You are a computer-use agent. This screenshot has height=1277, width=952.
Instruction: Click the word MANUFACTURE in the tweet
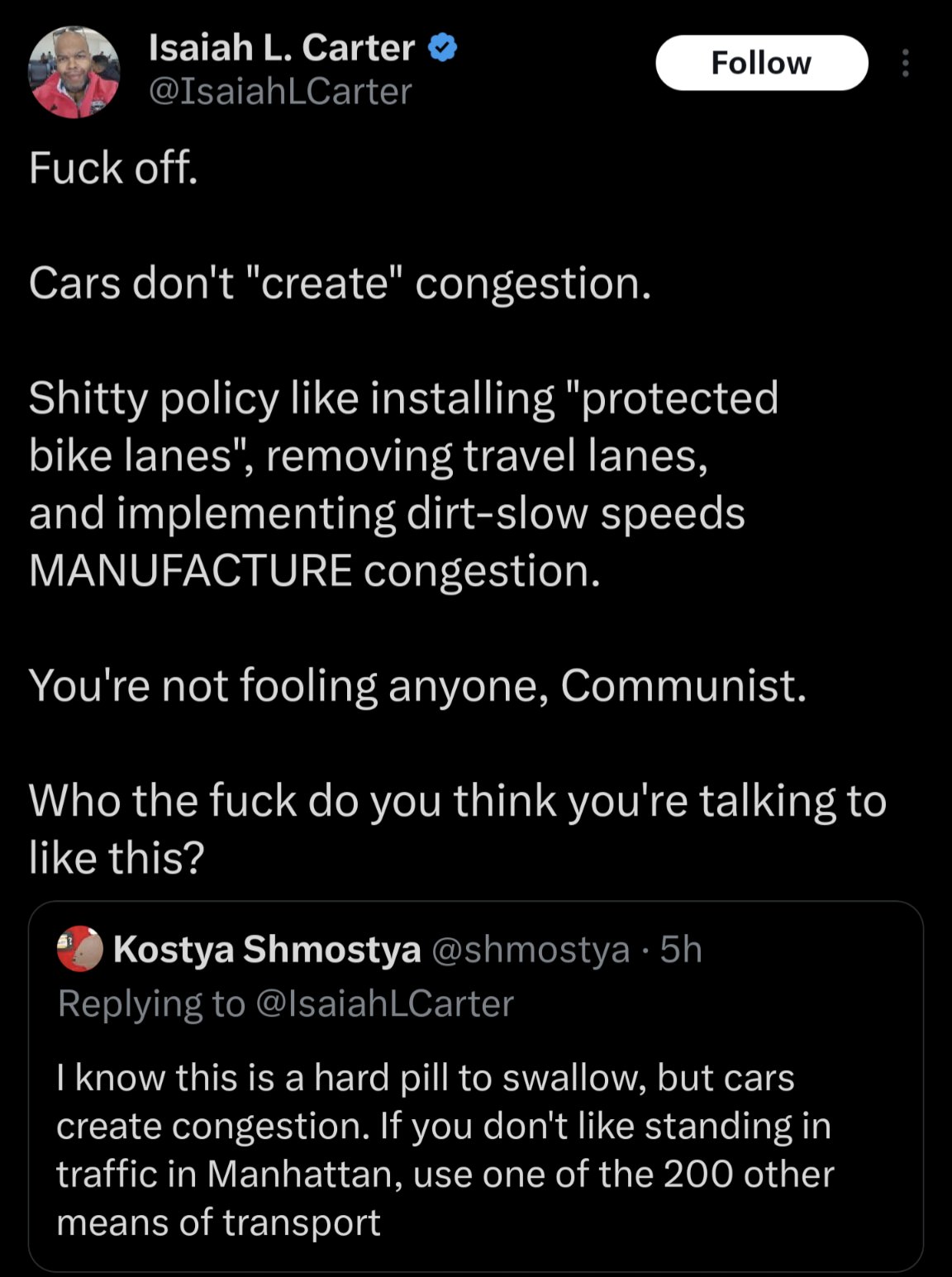coord(191,570)
